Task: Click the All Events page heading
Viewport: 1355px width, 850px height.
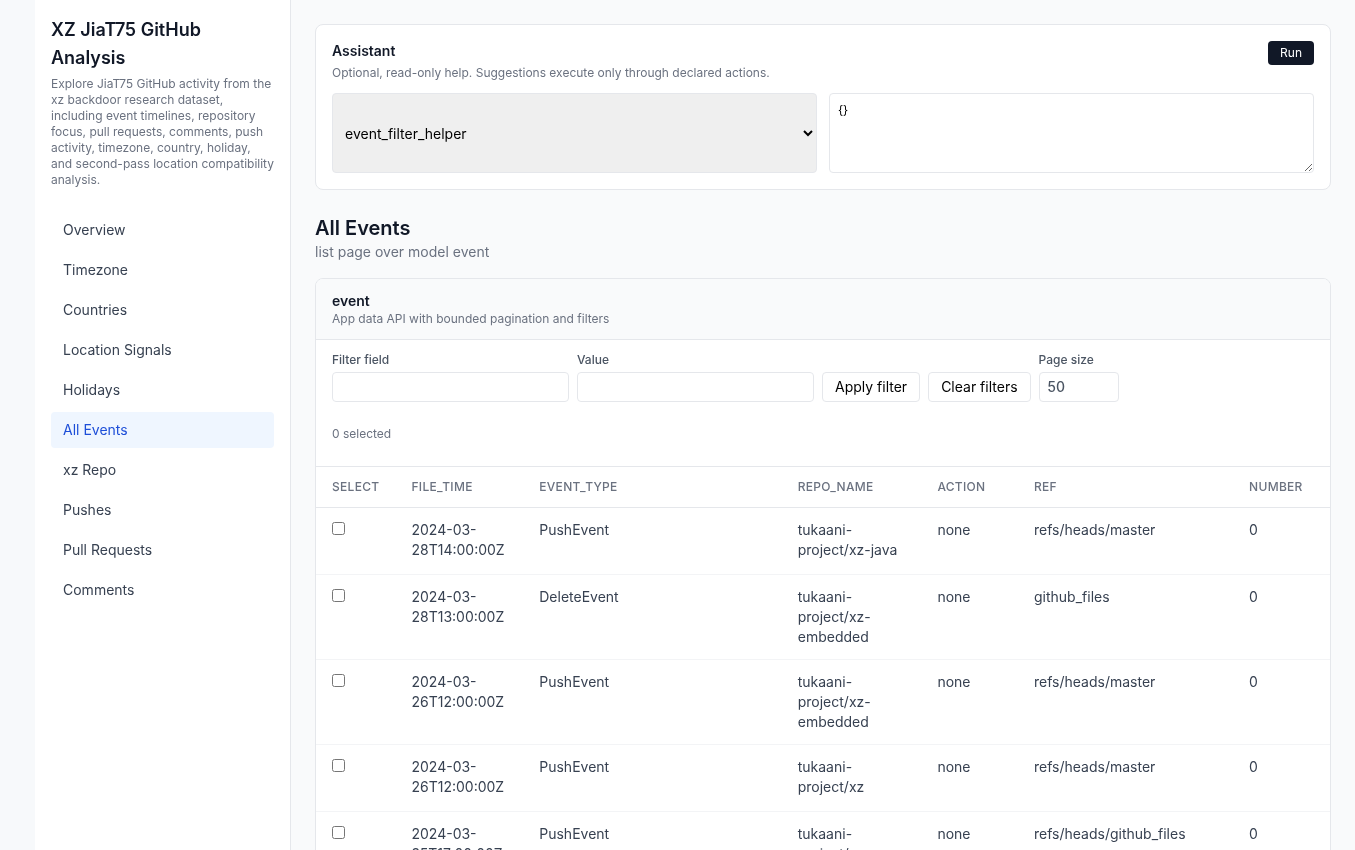Action: tap(362, 228)
